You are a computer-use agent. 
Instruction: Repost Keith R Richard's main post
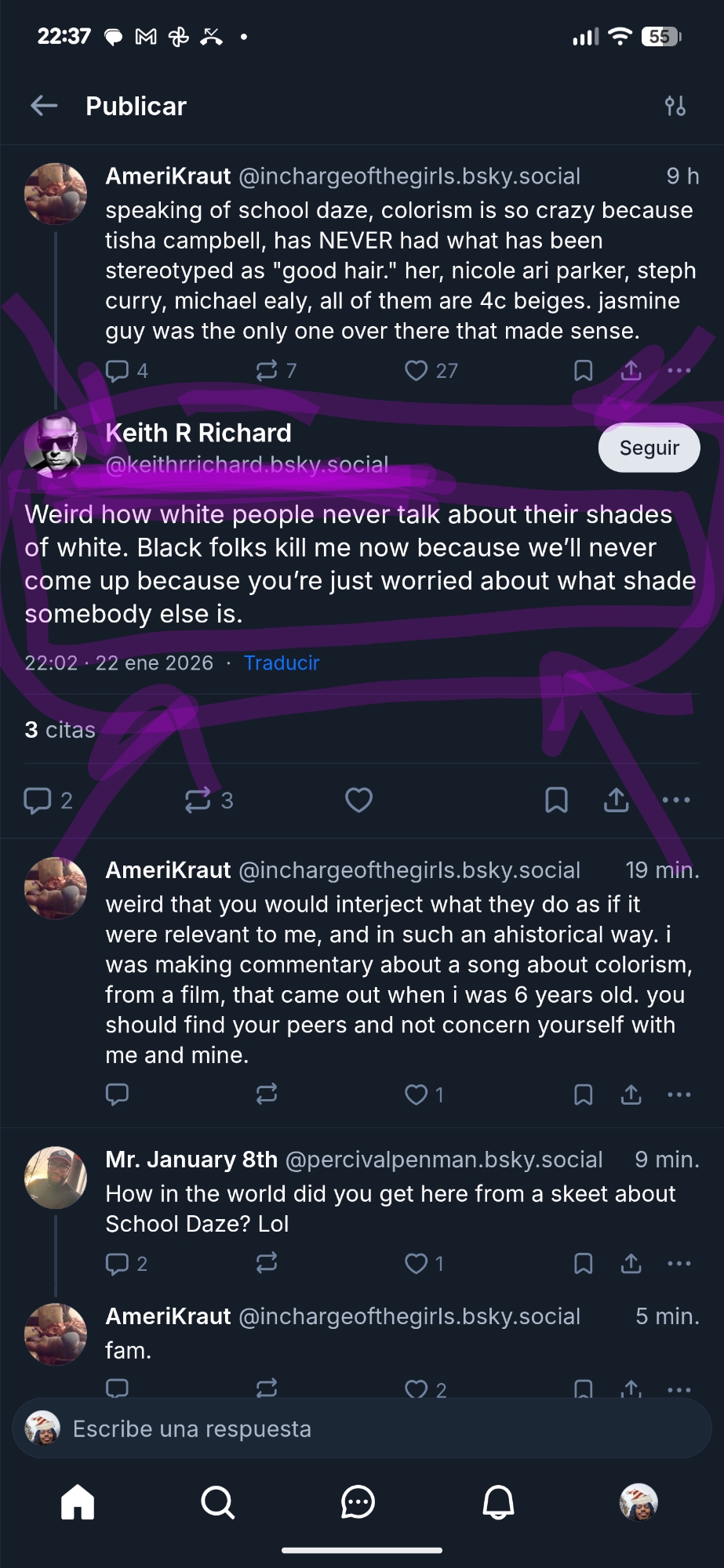click(198, 800)
